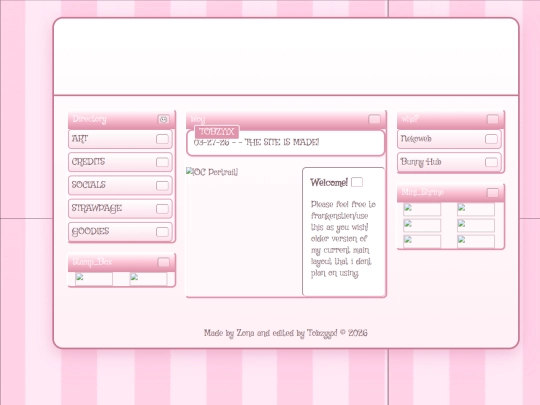Click the icon in the Blog header
The height and width of the screenshot is (405, 540).
click(374, 119)
